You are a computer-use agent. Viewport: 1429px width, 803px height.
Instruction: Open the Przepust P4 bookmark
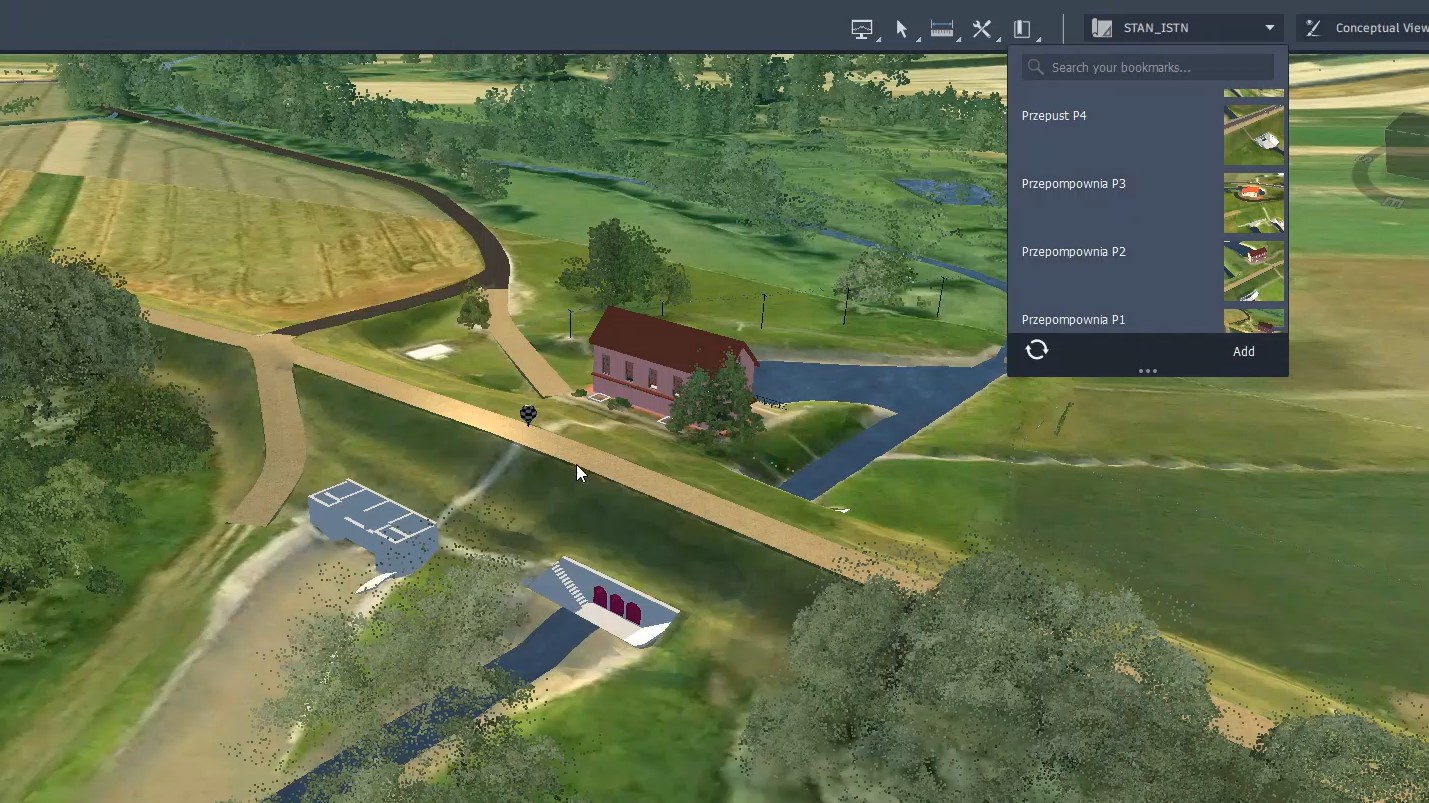1053,116
